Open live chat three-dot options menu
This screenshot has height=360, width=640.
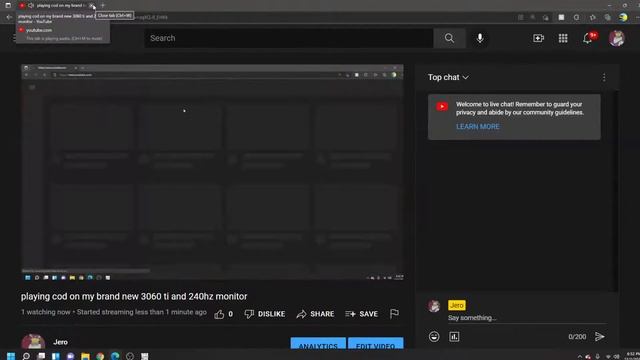tap(604, 77)
